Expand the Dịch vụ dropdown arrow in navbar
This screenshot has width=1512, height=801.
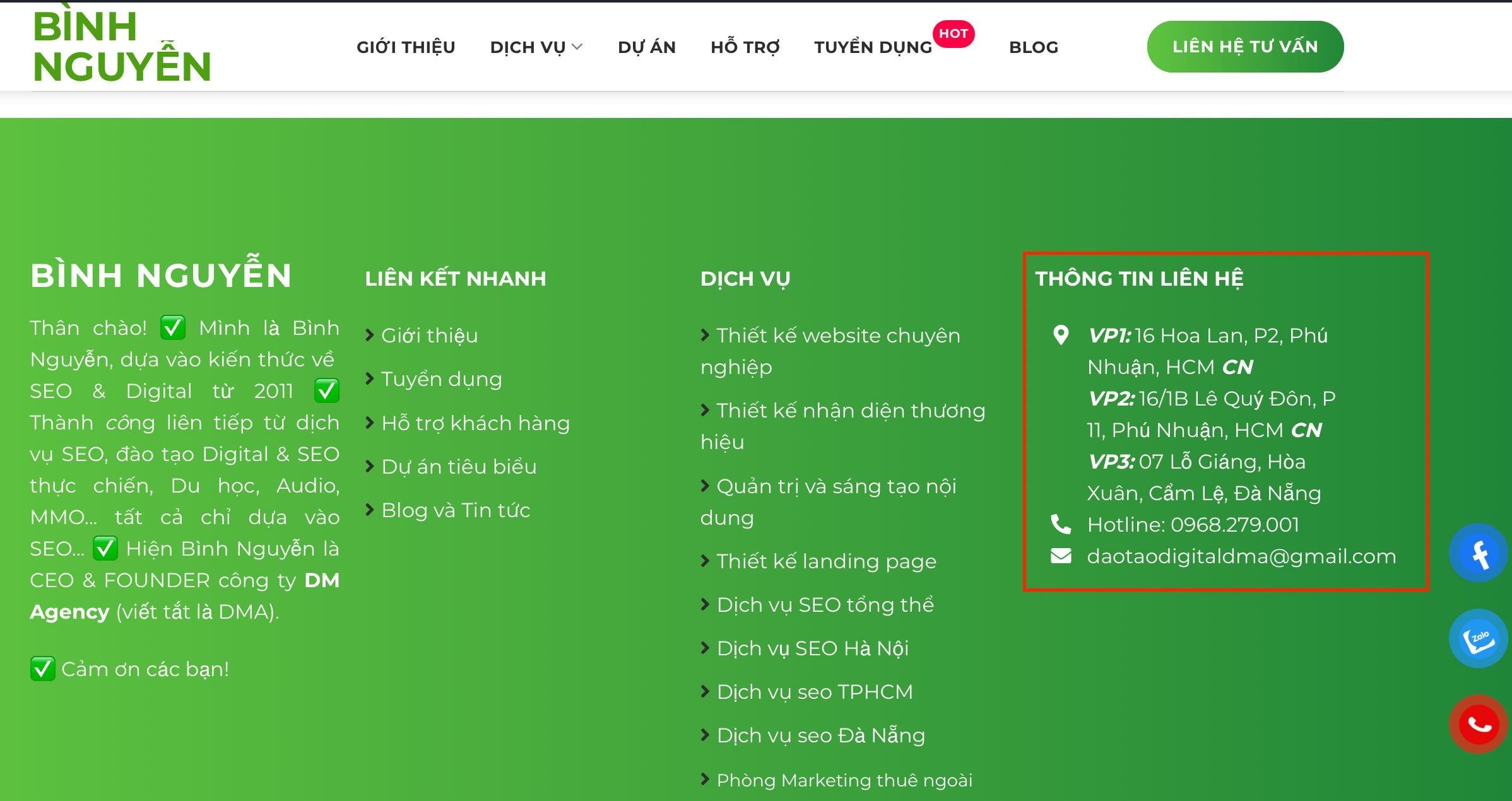[x=577, y=47]
